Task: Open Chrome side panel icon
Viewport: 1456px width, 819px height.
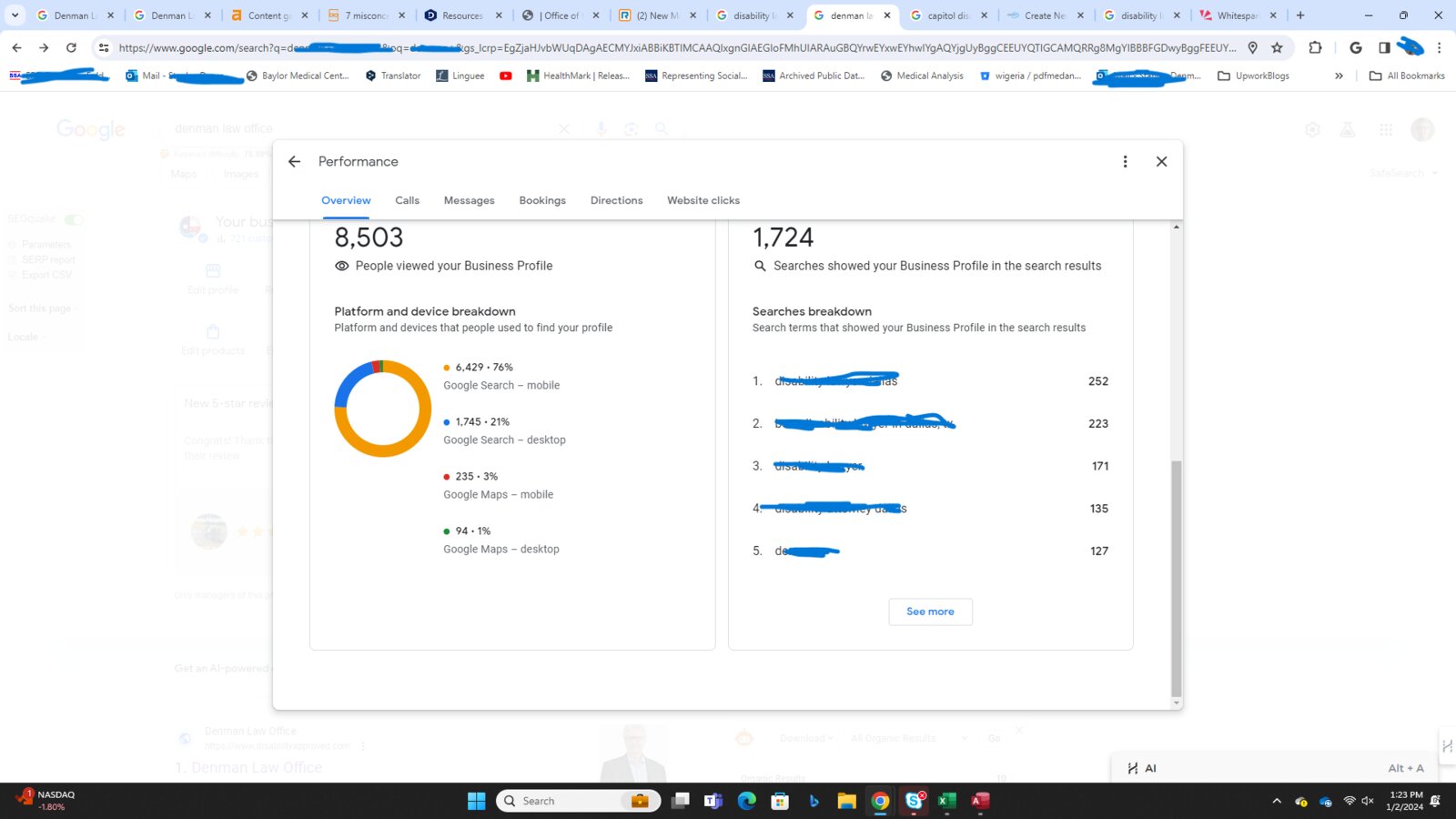Action: click(x=1383, y=47)
